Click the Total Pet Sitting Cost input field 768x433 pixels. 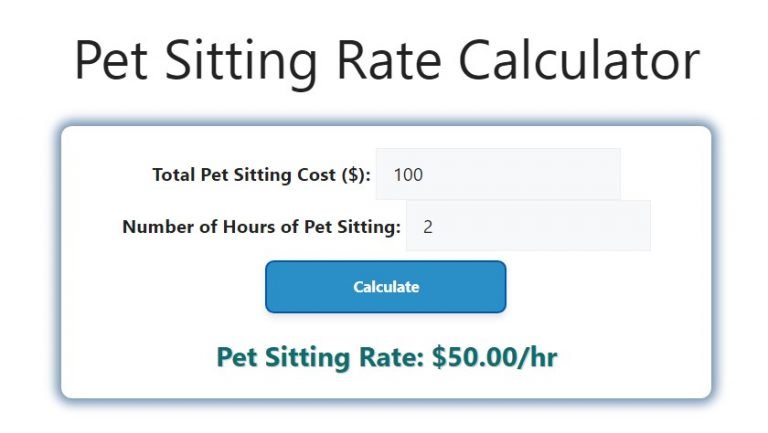pos(497,174)
